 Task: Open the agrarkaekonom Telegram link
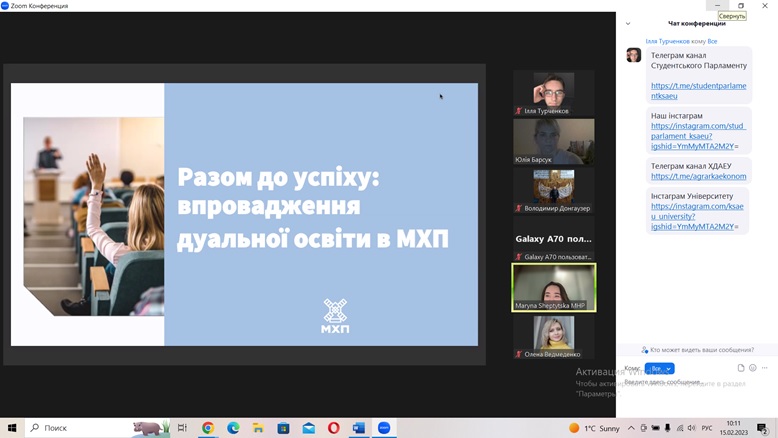tap(699, 176)
